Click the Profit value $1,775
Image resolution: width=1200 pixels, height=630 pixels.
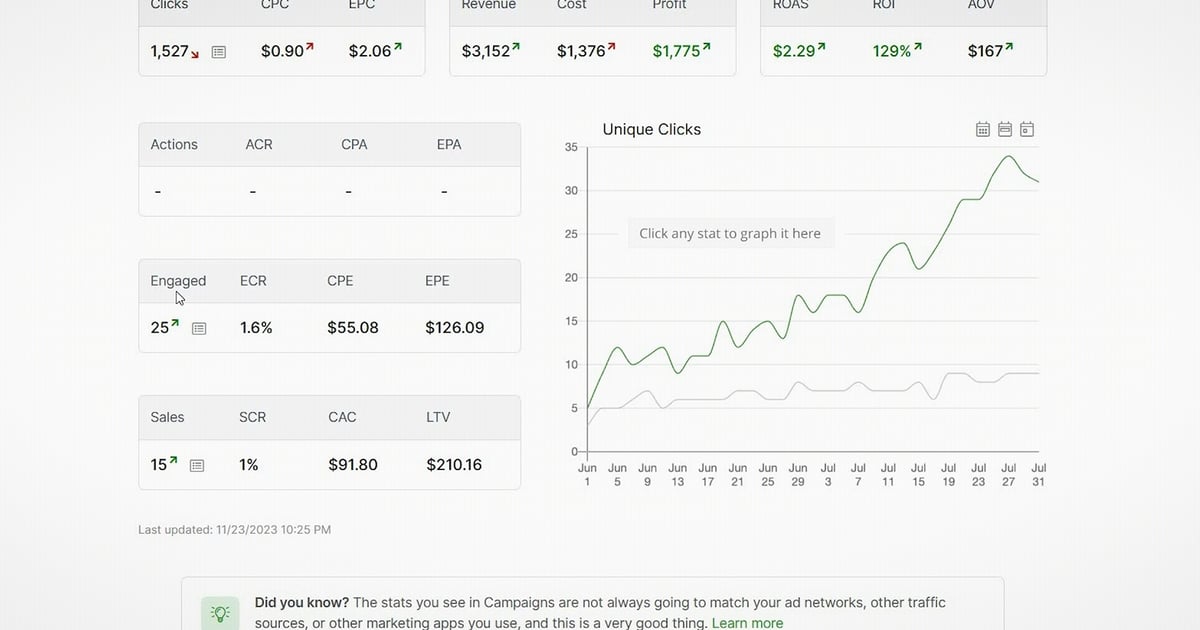(x=679, y=50)
